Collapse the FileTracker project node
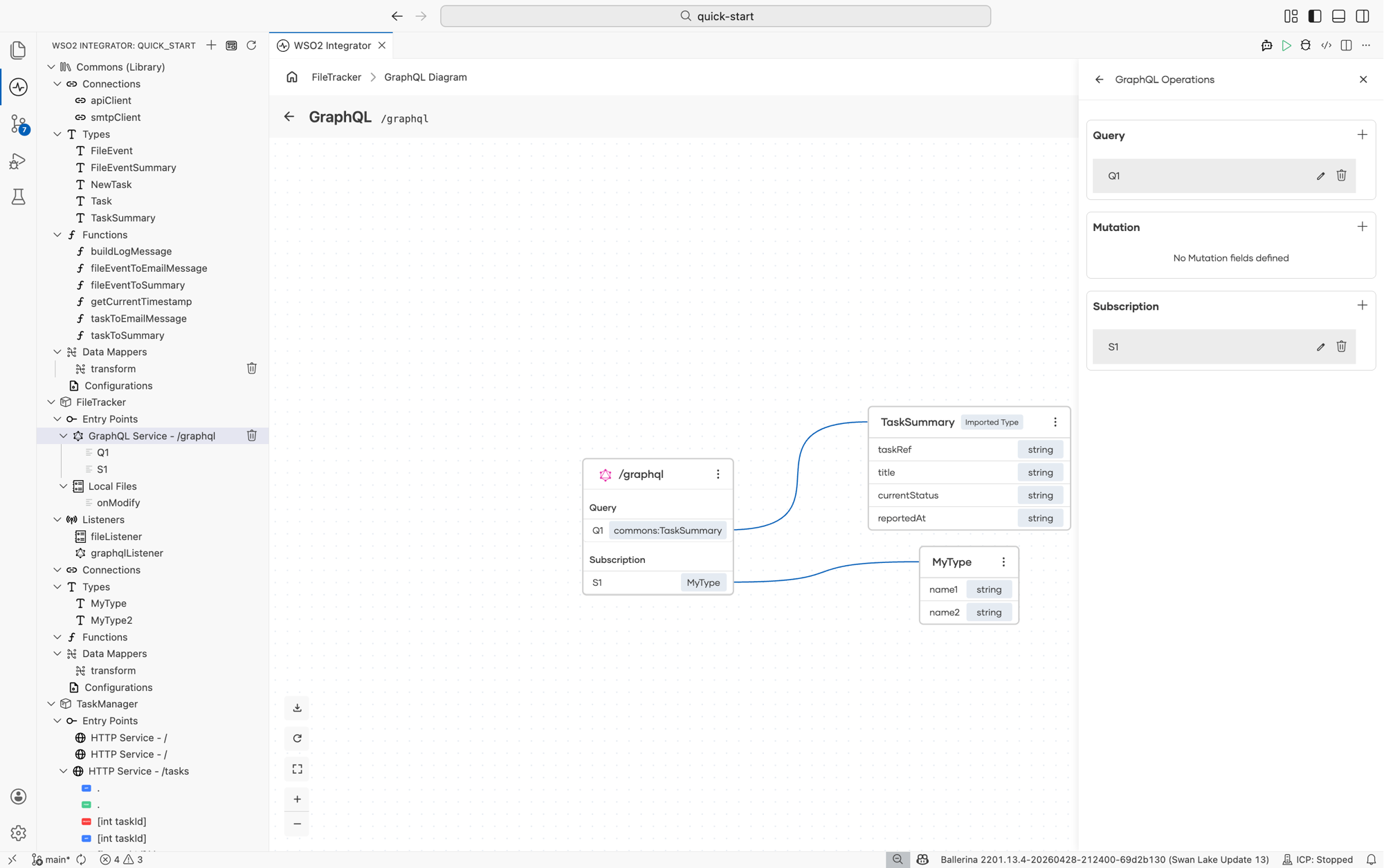Viewport: 1384px width, 868px height. coord(51,402)
